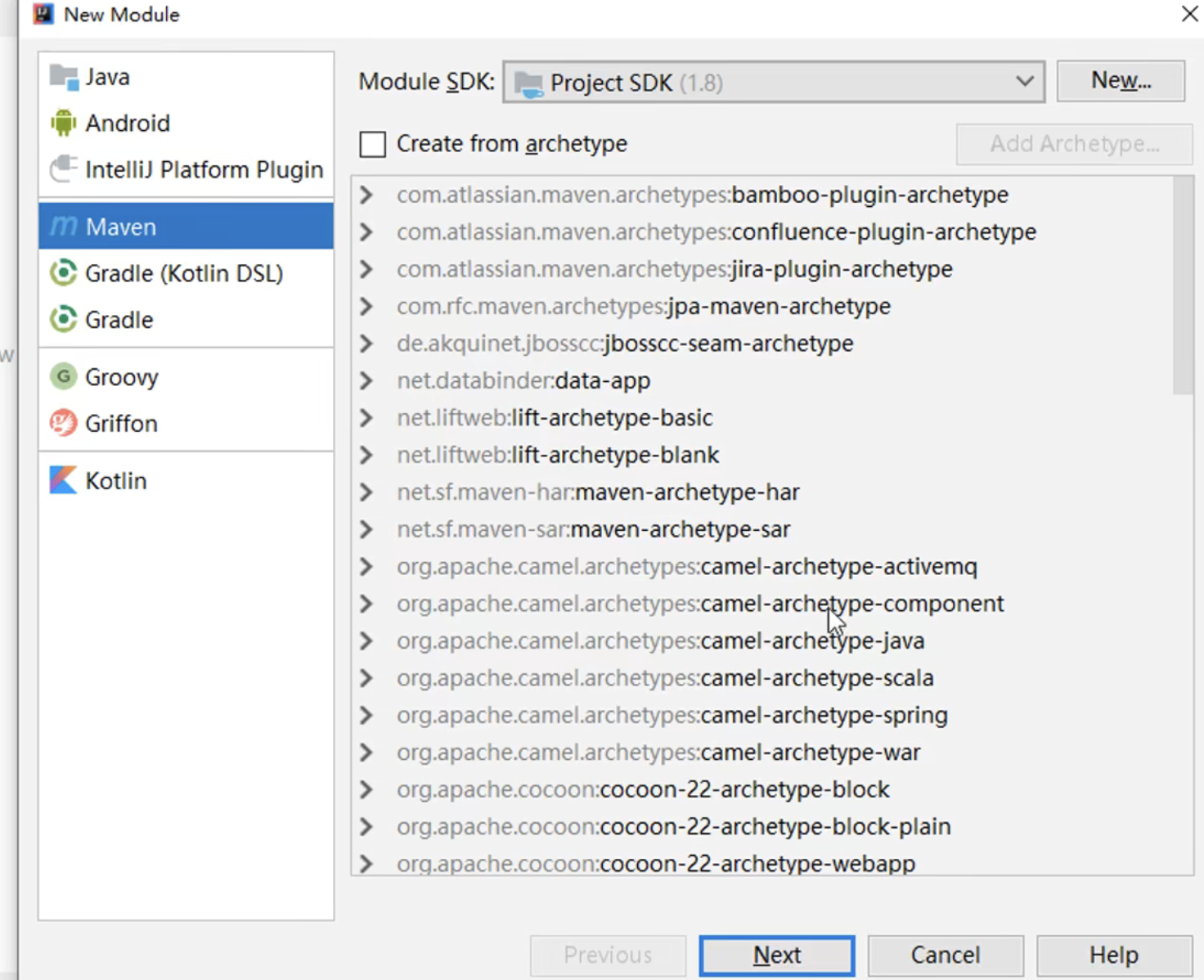This screenshot has height=980, width=1204.
Task: Click the Gradle (Kotlin DSL) icon
Action: click(x=63, y=273)
